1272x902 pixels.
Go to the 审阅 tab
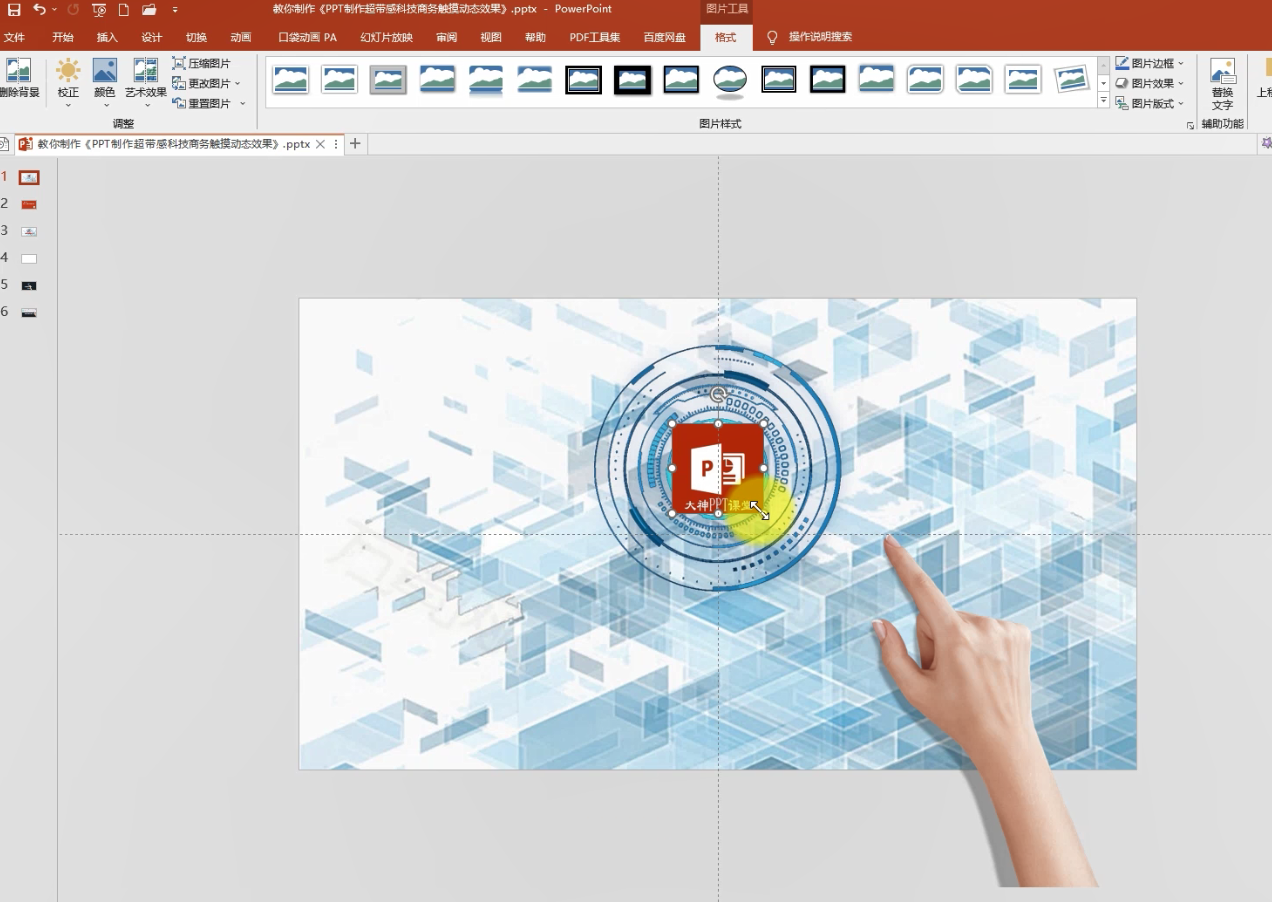click(x=446, y=37)
